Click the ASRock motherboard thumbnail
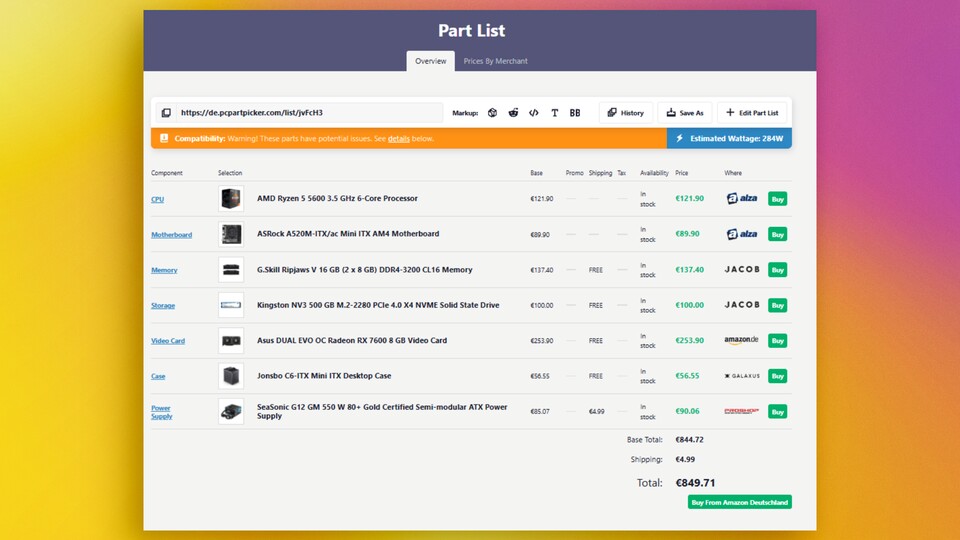960x540 pixels. [x=231, y=234]
